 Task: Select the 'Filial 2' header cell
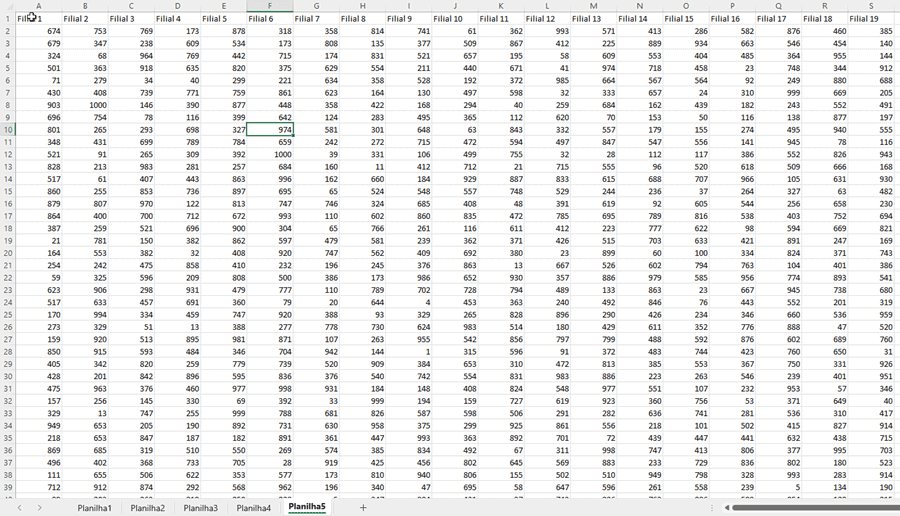pyautogui.click(x=85, y=18)
